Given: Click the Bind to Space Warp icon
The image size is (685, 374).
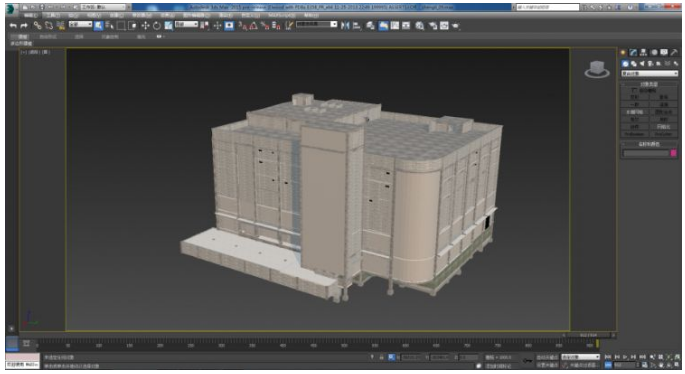Looking at the screenshot, I should coord(60,26).
